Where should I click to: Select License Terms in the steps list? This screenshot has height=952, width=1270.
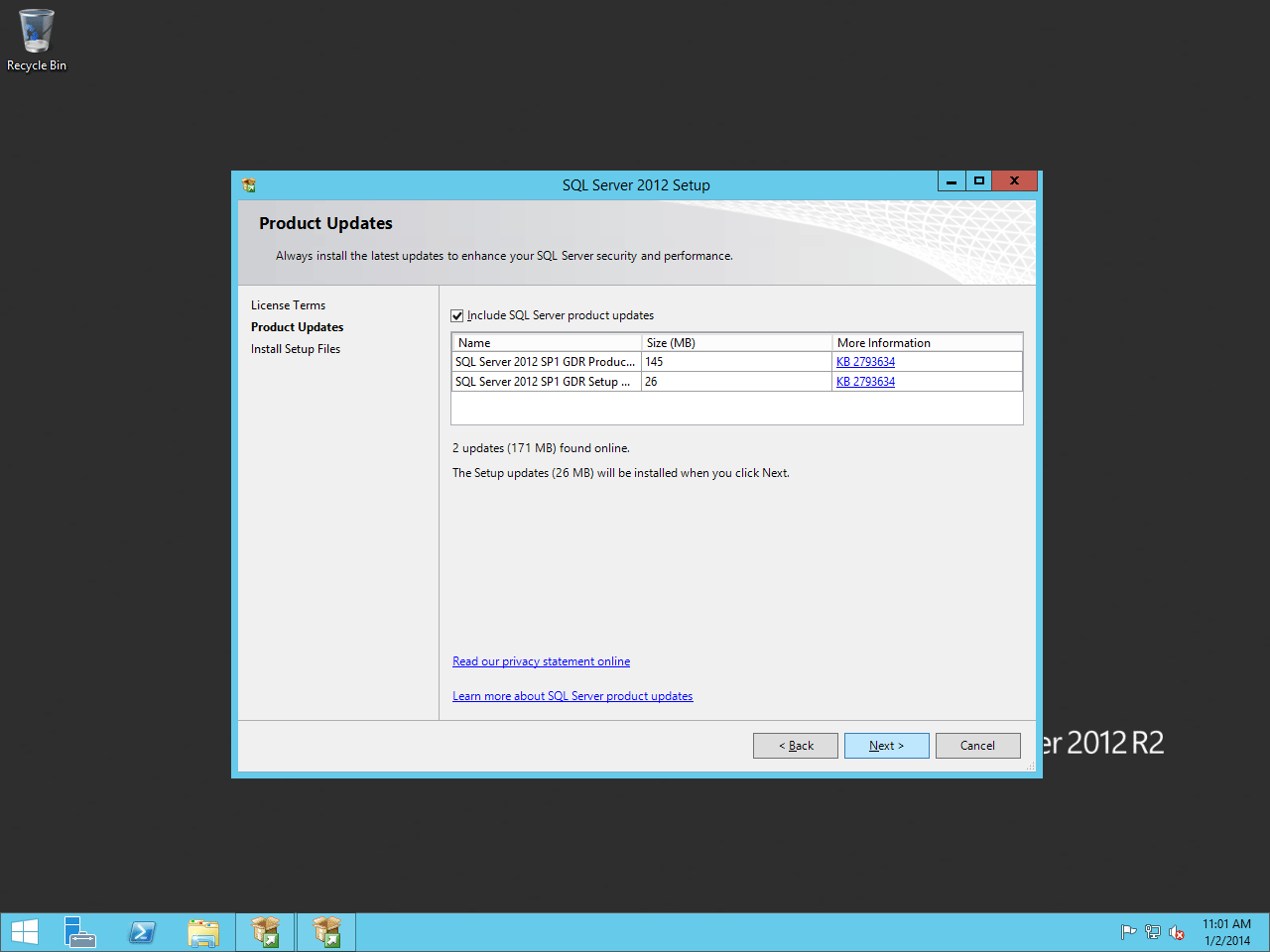pos(288,305)
